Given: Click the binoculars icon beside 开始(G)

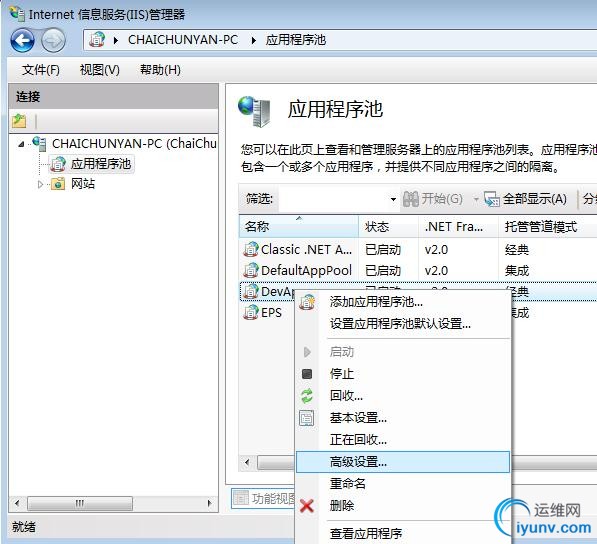Looking at the screenshot, I should pyautogui.click(x=410, y=199).
